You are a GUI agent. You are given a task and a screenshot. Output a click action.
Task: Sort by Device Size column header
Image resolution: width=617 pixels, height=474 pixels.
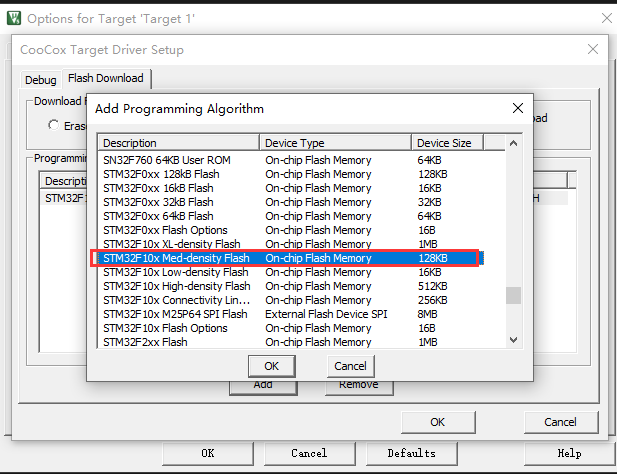[447, 143]
